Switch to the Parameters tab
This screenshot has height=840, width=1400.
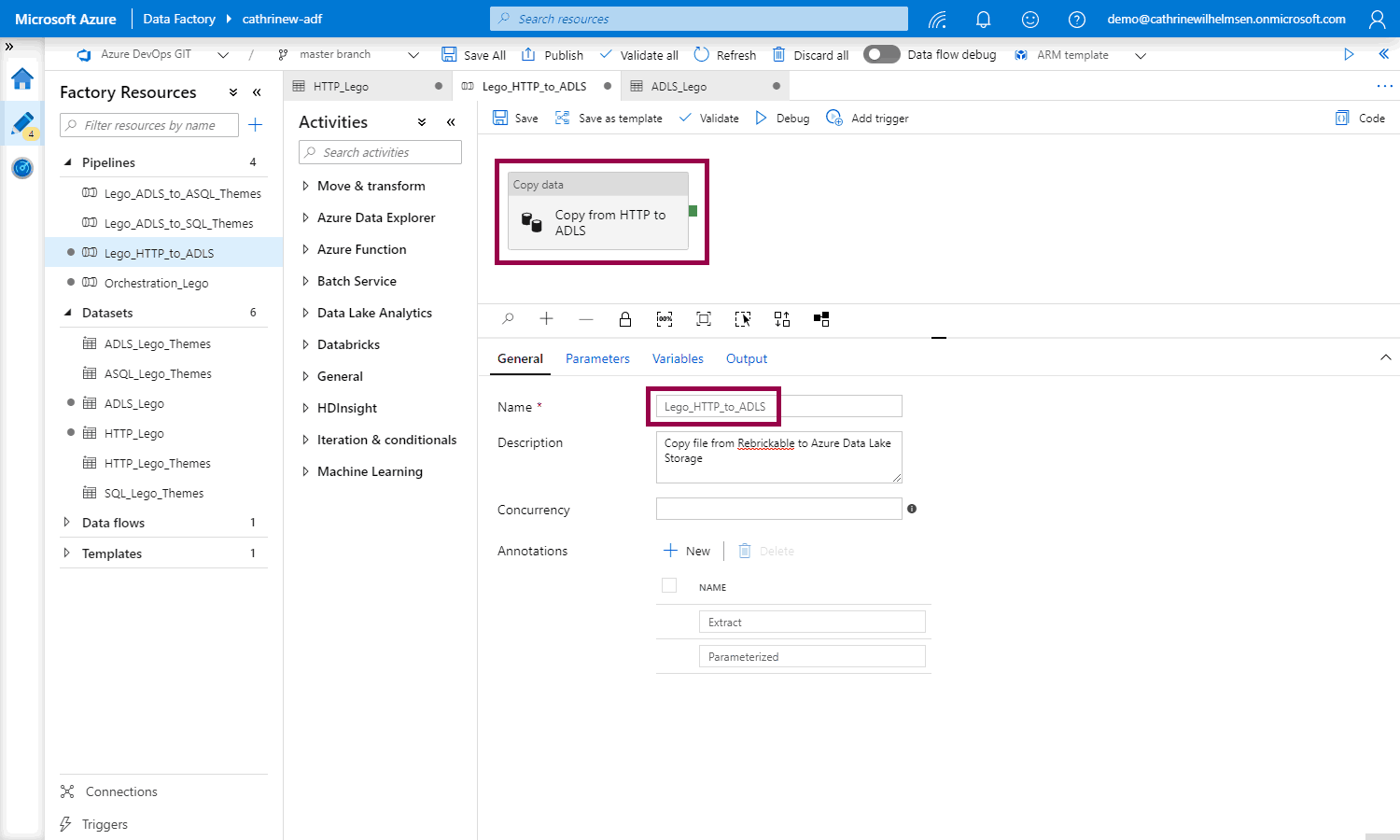597,358
